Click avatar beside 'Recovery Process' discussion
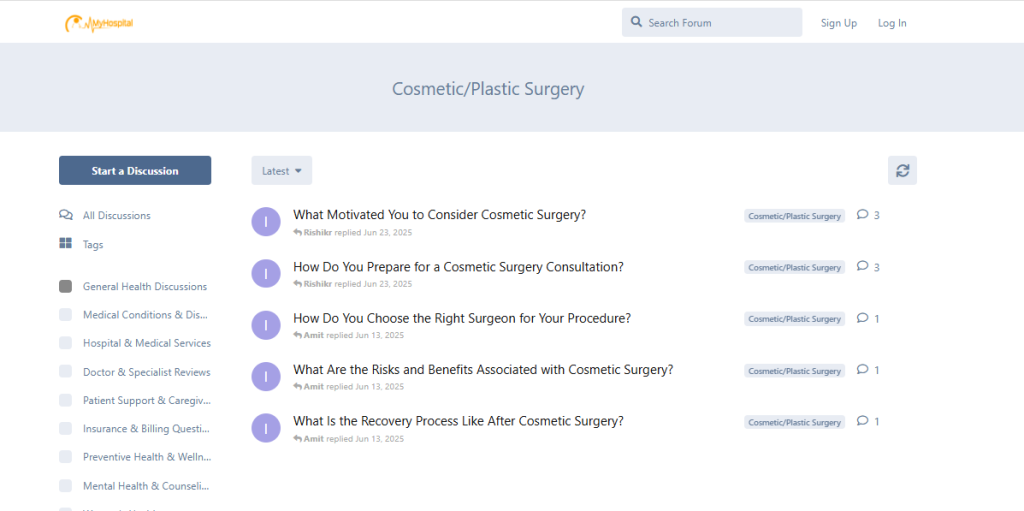This screenshot has height=511, width=1024. [x=266, y=428]
